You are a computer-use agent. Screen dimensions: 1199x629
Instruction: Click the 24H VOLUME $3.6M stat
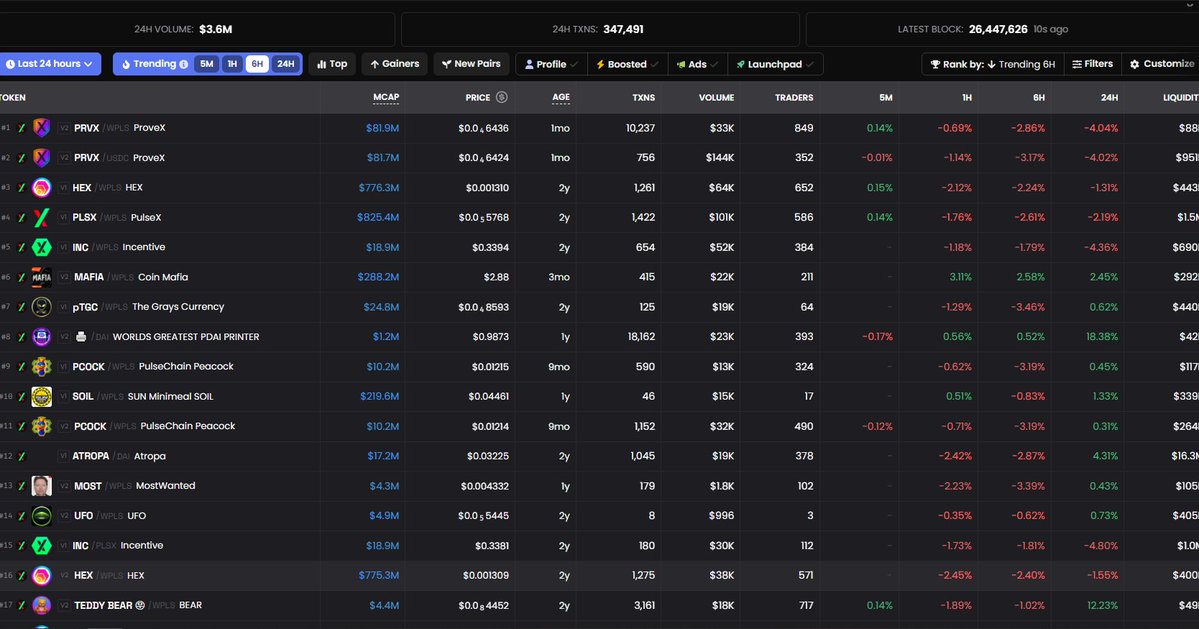click(183, 29)
